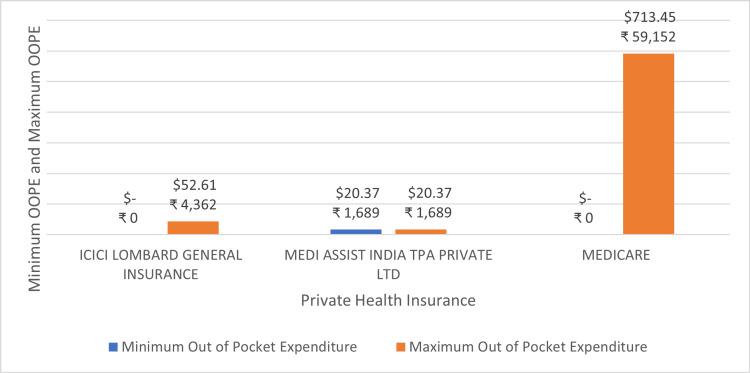Click the tall orange MEDICARE maximum bar
This screenshot has height=373, width=750.
coord(648,144)
